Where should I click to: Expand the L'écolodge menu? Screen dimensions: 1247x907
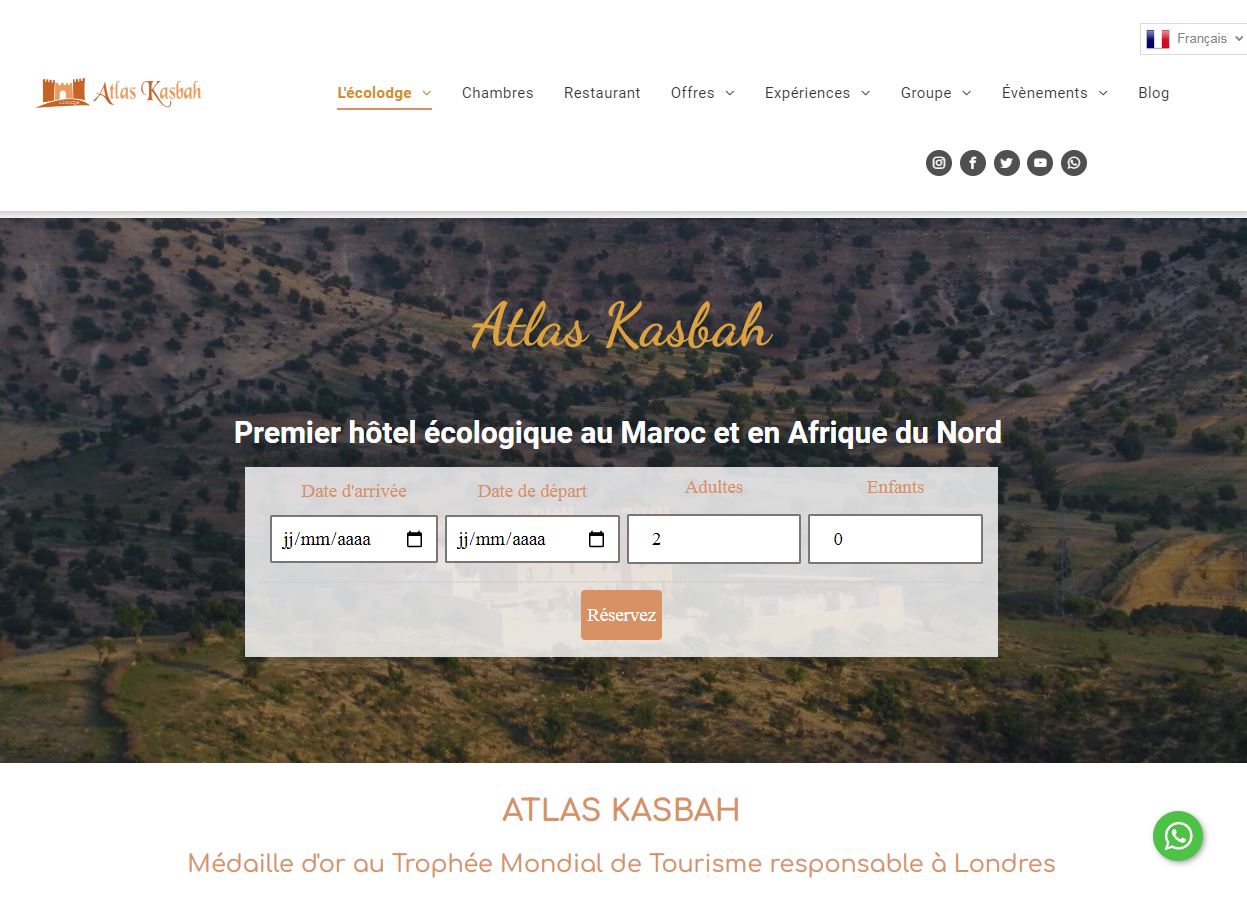(384, 93)
